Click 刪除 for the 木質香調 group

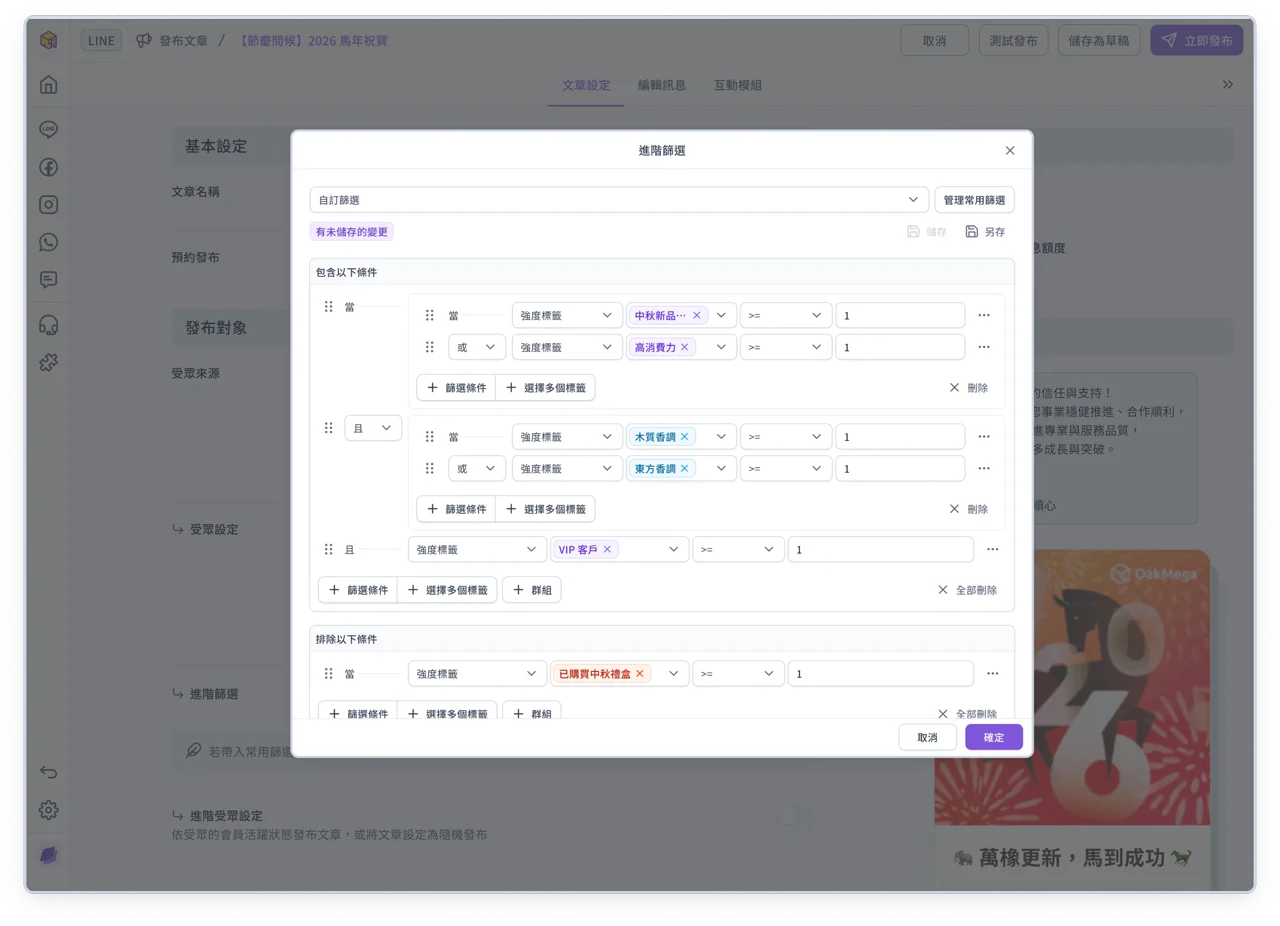968,509
